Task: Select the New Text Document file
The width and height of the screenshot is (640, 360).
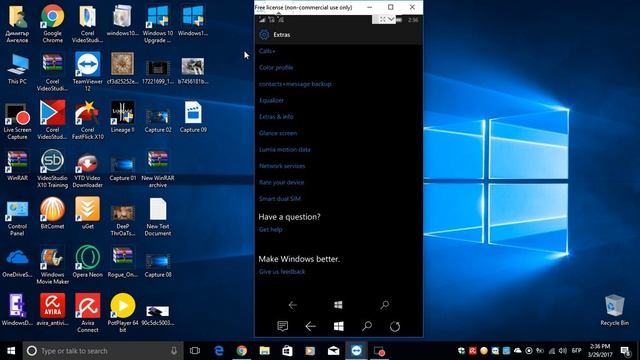Action: [158, 217]
